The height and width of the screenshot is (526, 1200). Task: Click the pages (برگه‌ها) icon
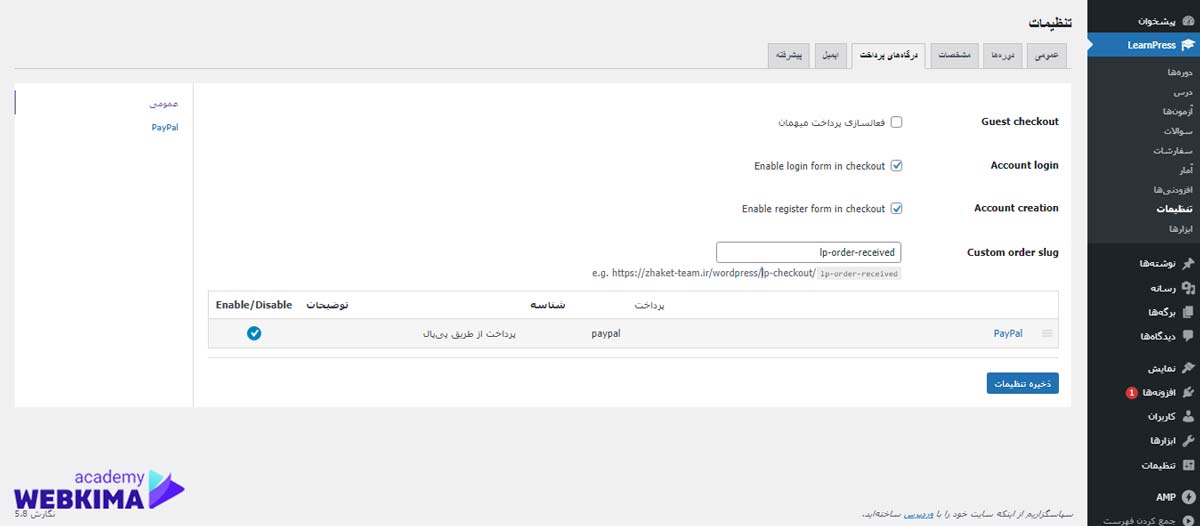coord(1187,312)
